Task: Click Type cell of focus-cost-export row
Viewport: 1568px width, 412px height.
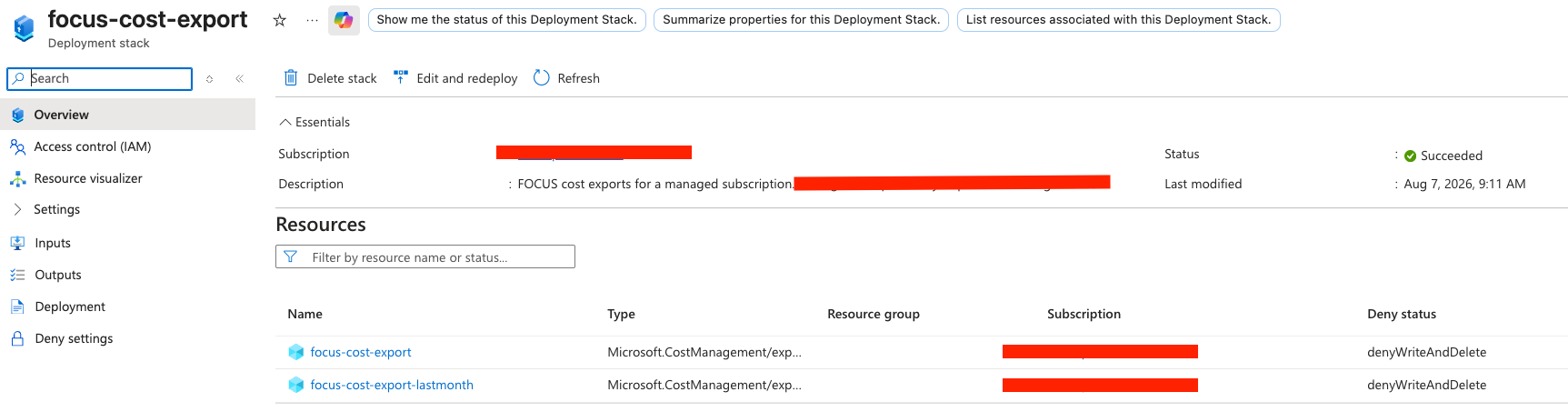Action: coord(704,352)
